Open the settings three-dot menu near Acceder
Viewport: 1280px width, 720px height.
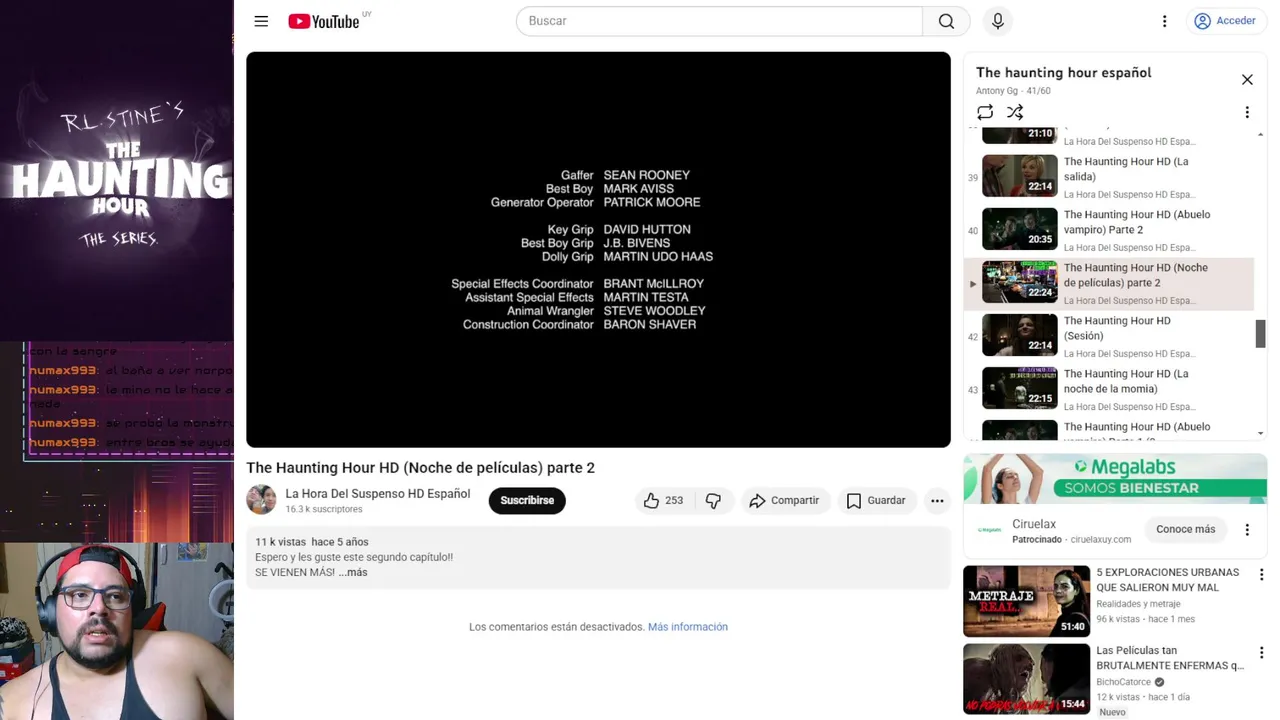1164,21
